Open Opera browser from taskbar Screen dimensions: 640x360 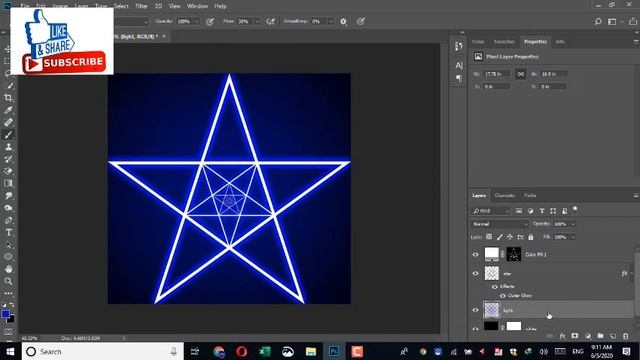[242, 351]
